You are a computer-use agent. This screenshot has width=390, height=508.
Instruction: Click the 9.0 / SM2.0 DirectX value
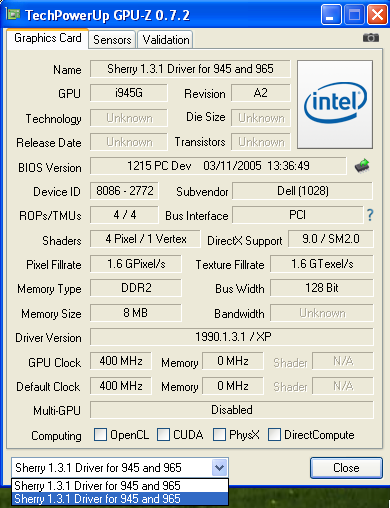[x=331, y=239]
